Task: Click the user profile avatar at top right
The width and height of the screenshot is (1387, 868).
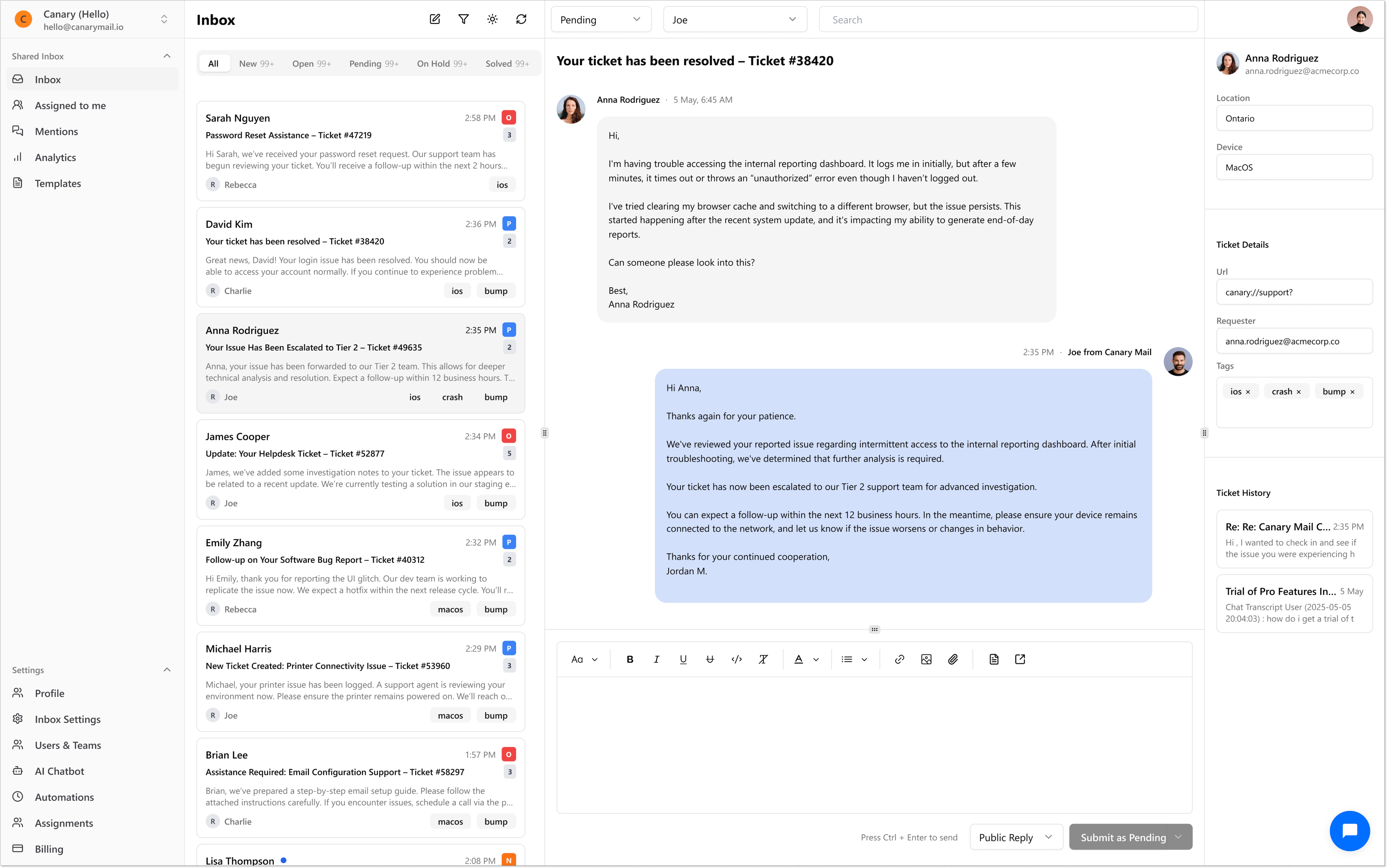Action: click(1359, 20)
